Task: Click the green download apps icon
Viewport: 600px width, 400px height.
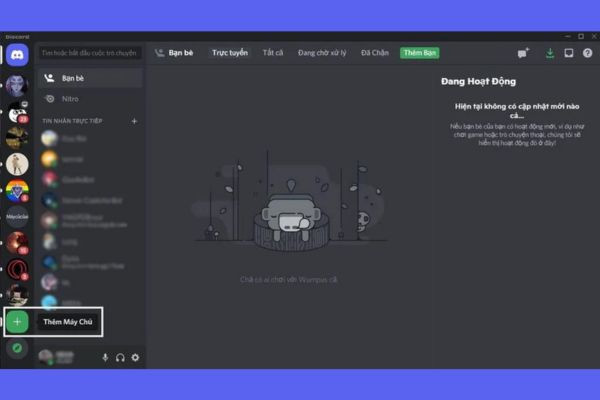Action: [550, 53]
